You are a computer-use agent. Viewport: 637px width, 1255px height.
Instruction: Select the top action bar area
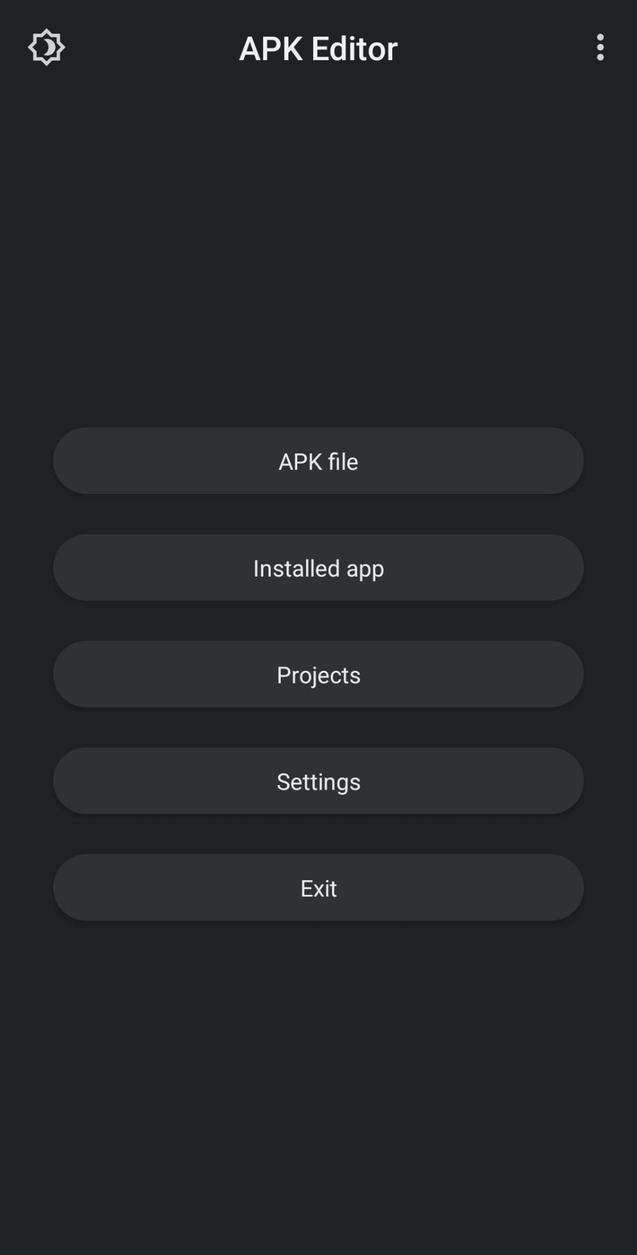tap(318, 47)
